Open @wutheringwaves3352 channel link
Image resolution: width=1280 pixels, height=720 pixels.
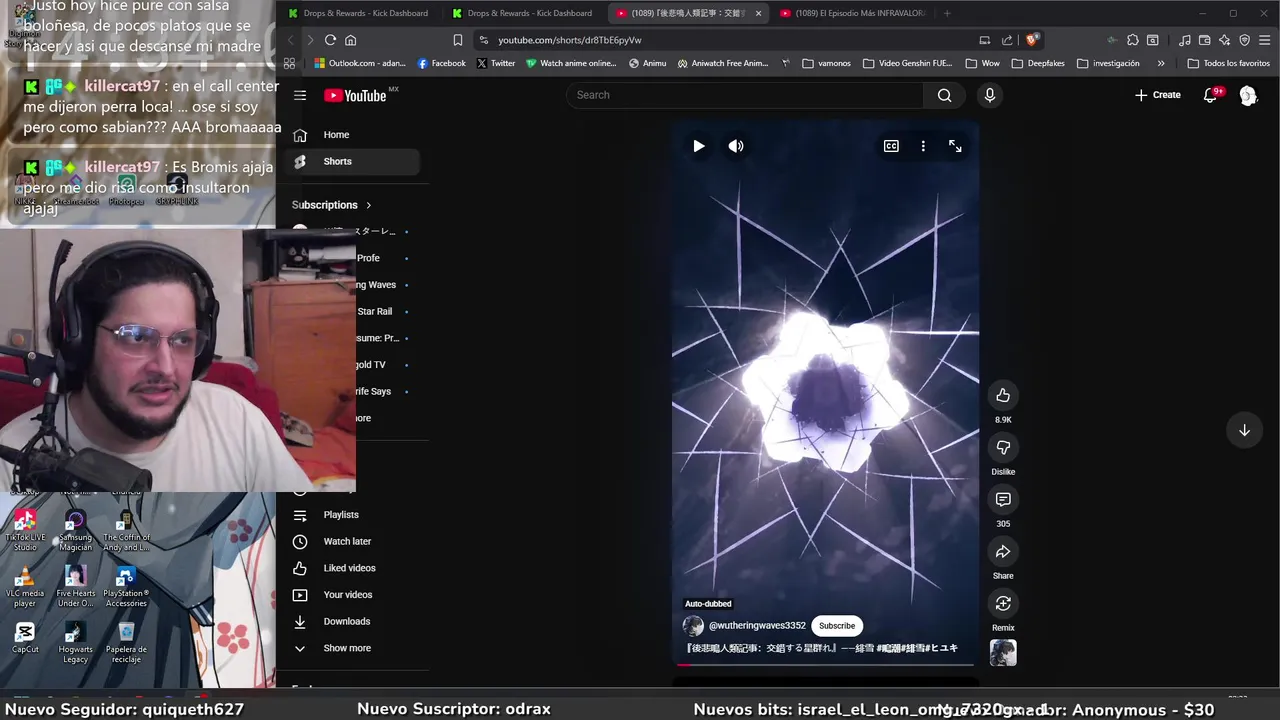(x=757, y=626)
